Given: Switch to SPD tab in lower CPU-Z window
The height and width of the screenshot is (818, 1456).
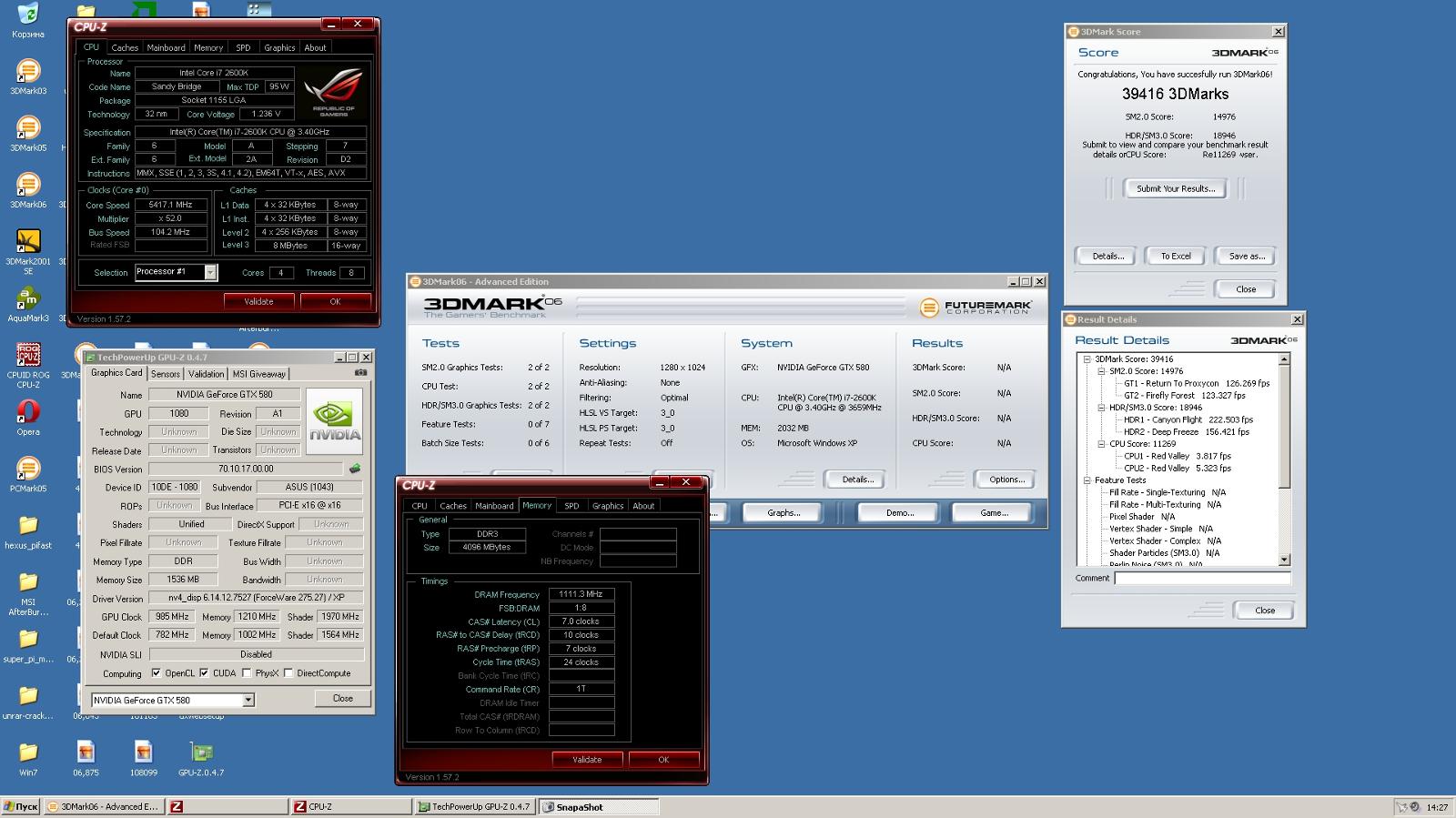Looking at the screenshot, I should pyautogui.click(x=571, y=506).
